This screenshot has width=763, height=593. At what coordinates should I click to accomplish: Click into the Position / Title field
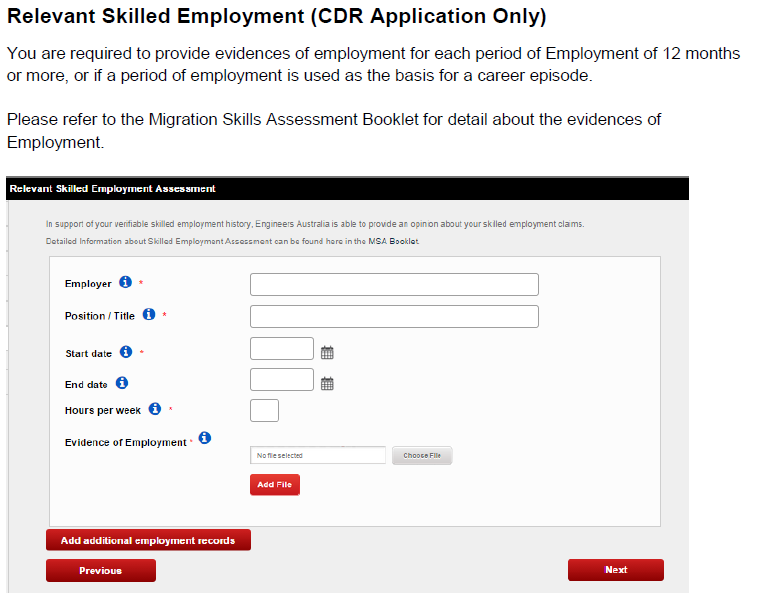[394, 316]
